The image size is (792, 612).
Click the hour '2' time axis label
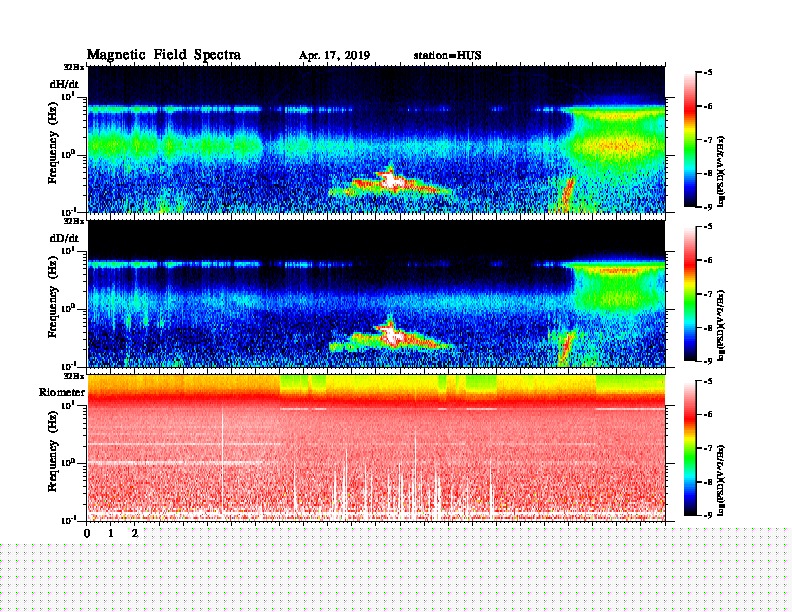(135, 533)
